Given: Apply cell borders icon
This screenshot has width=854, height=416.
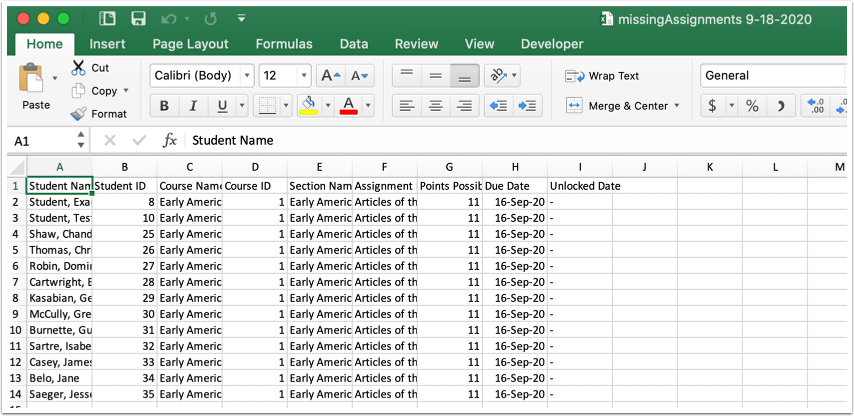Looking at the screenshot, I should click(267, 106).
